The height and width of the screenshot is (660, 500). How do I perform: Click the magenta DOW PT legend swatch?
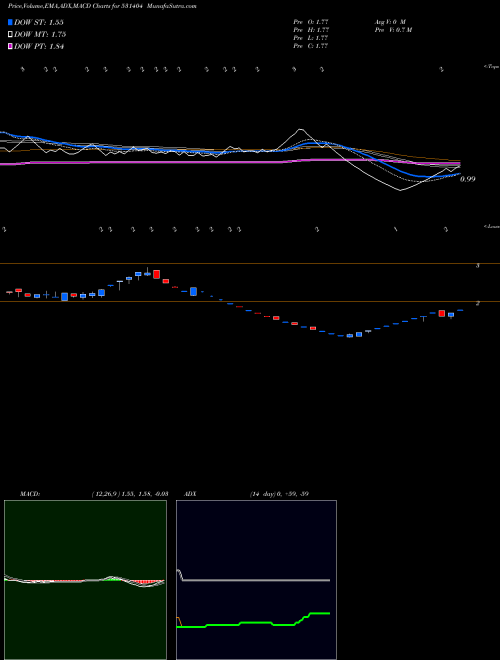coord(11,47)
